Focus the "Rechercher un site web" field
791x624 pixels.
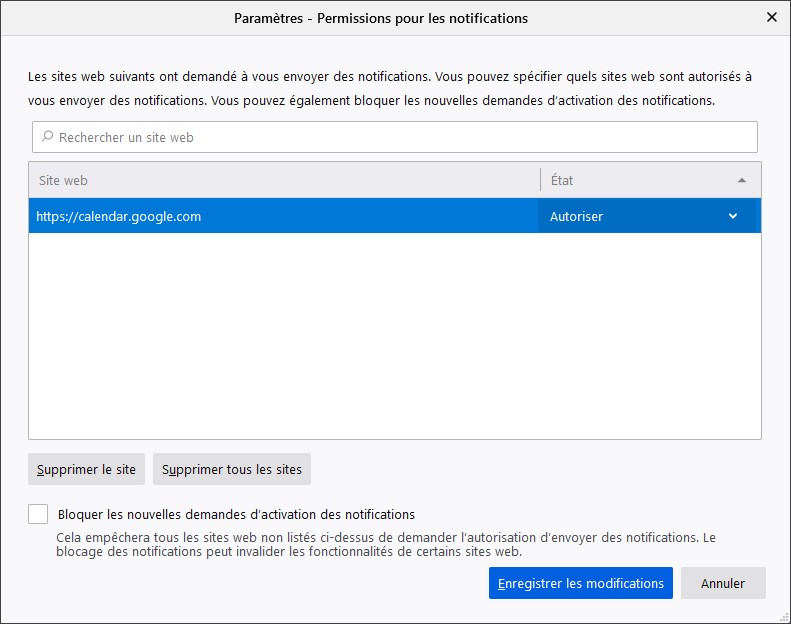pos(400,137)
